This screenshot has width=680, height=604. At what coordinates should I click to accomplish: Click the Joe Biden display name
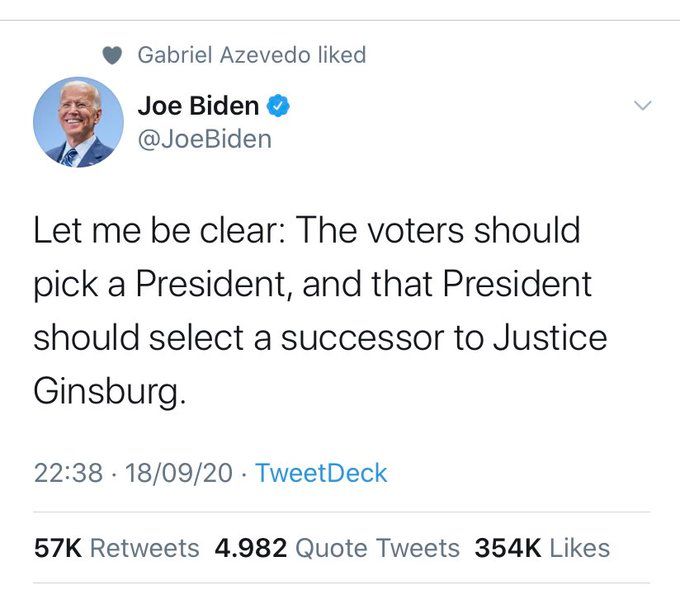point(196,105)
